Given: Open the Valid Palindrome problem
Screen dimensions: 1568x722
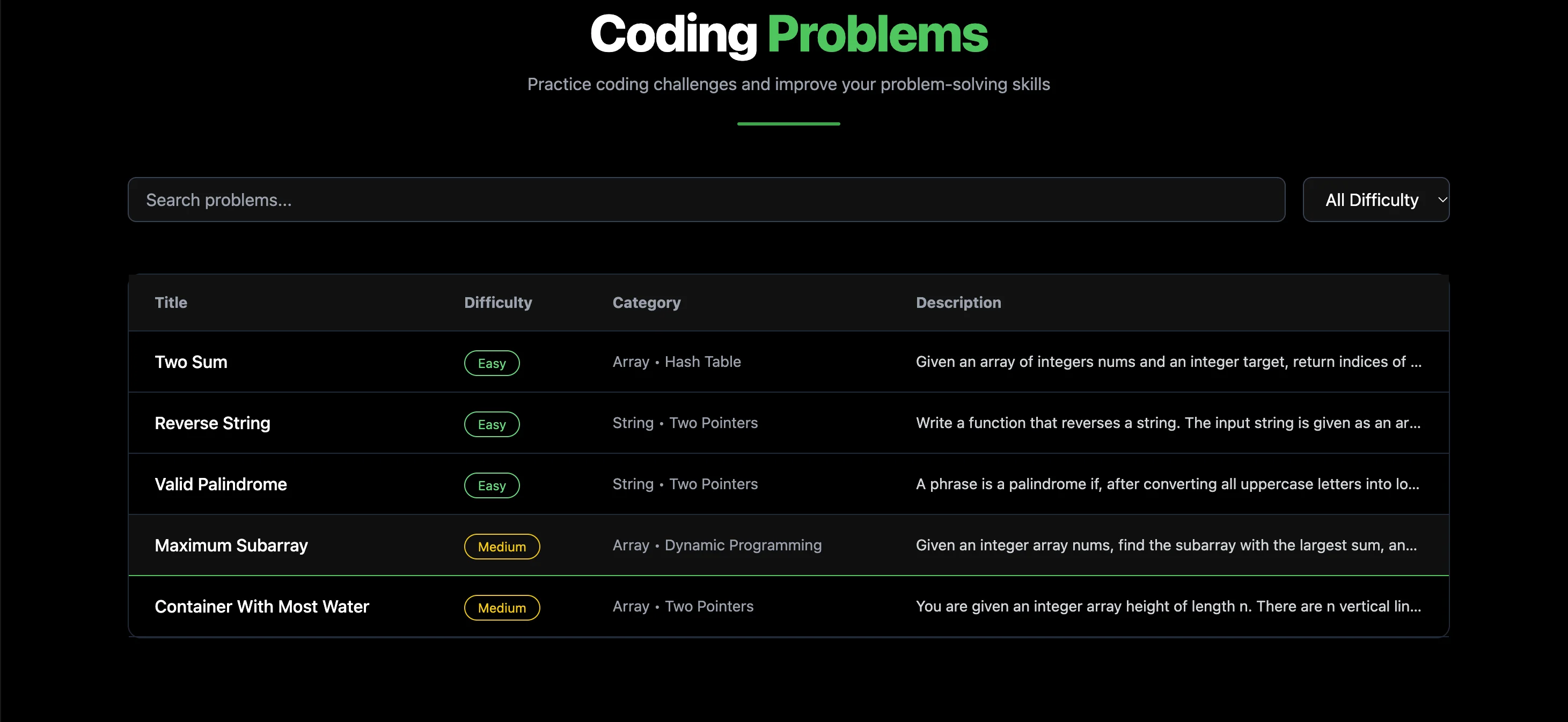Looking at the screenshot, I should (x=221, y=484).
